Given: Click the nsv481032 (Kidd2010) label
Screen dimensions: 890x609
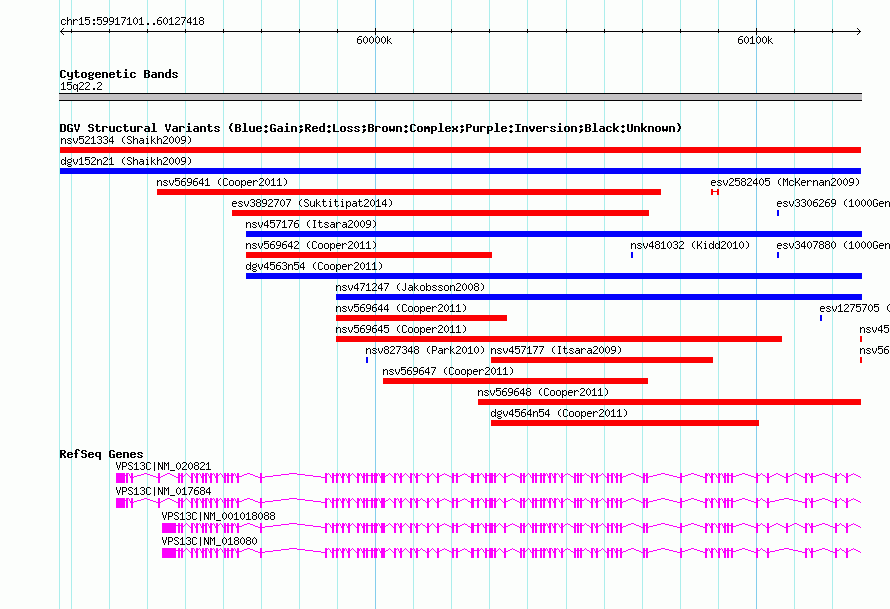Looking at the screenshot, I should 690,245.
